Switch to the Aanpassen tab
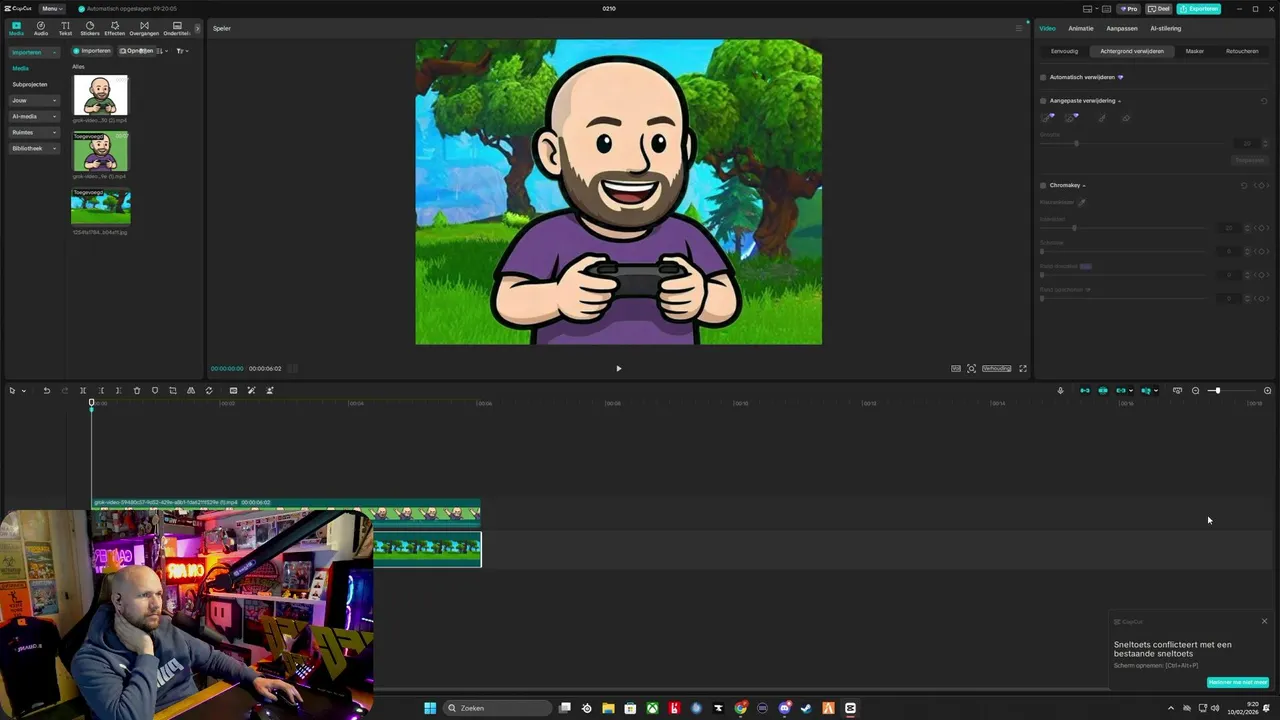The height and width of the screenshot is (720, 1280). 1122,28
